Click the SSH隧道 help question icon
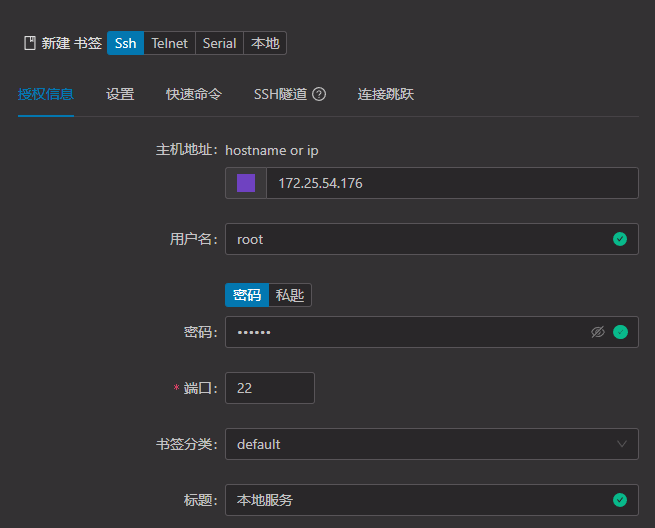 319,95
